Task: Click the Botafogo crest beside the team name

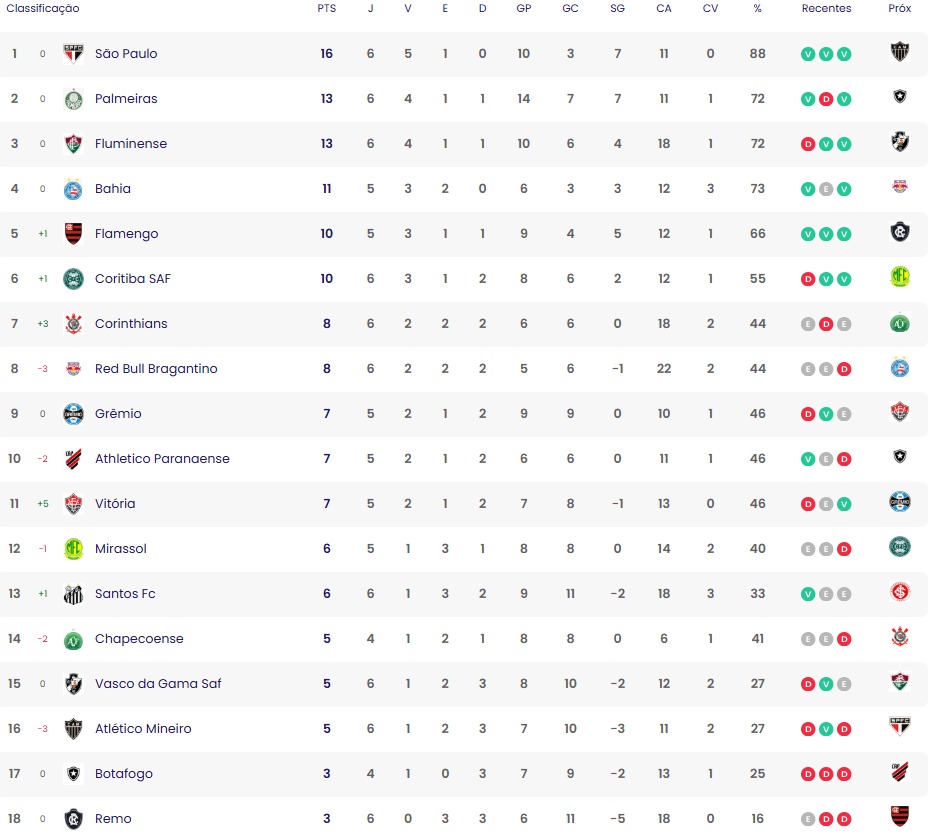Action: (73, 774)
